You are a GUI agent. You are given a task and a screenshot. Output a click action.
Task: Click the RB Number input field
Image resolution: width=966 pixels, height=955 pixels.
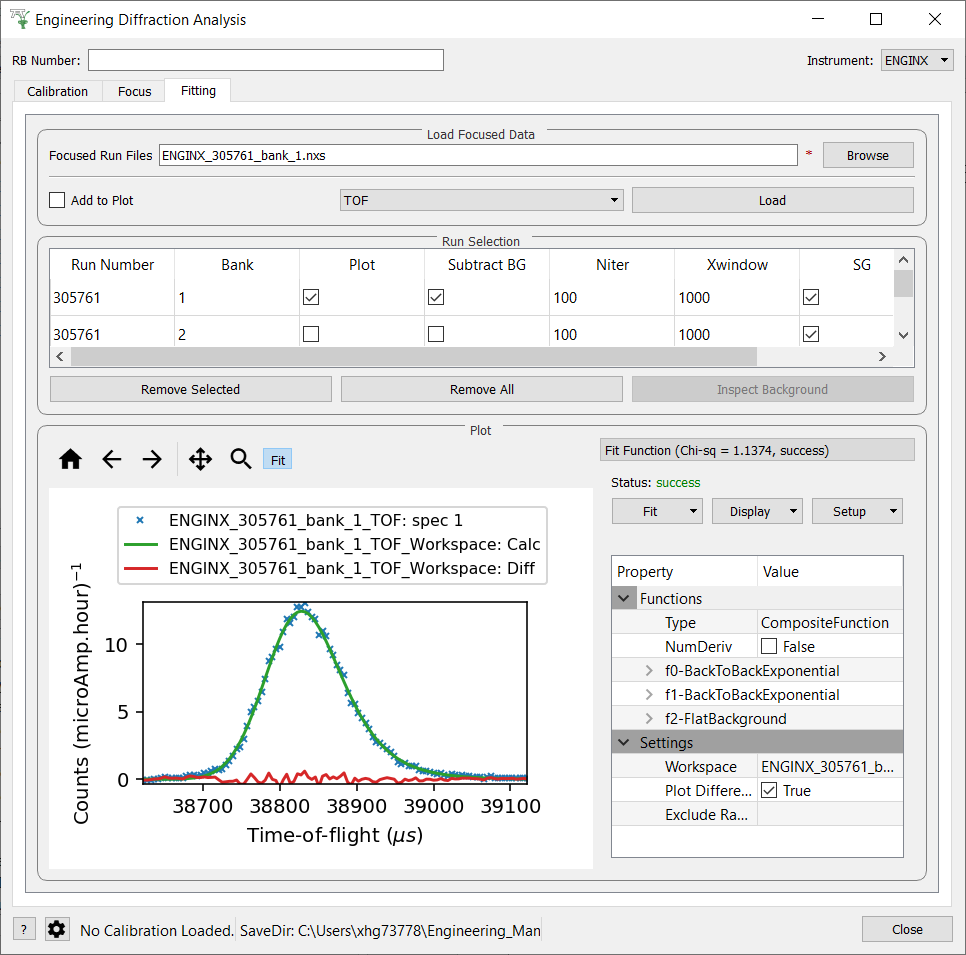(x=265, y=61)
